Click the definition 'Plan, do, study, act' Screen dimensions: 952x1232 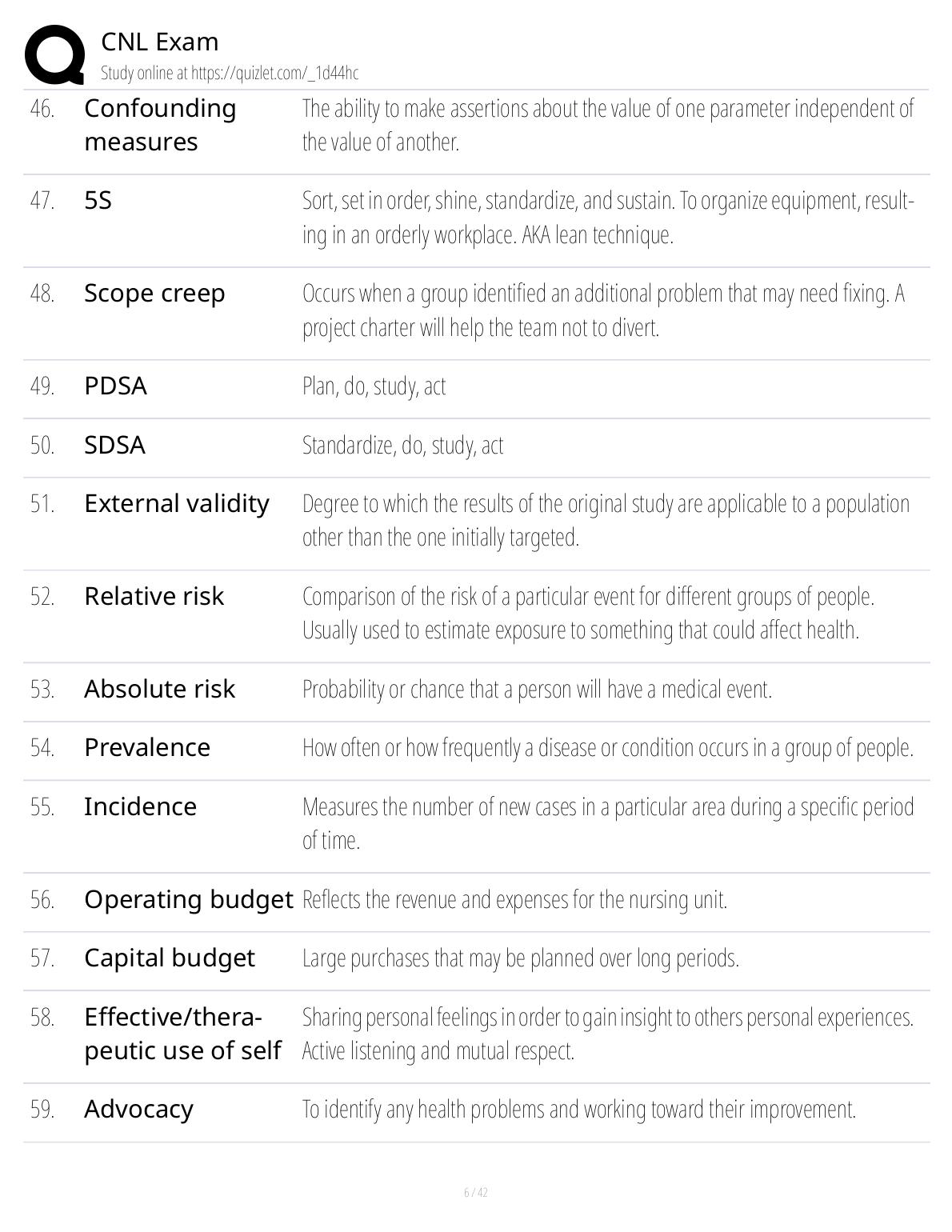[x=374, y=386]
